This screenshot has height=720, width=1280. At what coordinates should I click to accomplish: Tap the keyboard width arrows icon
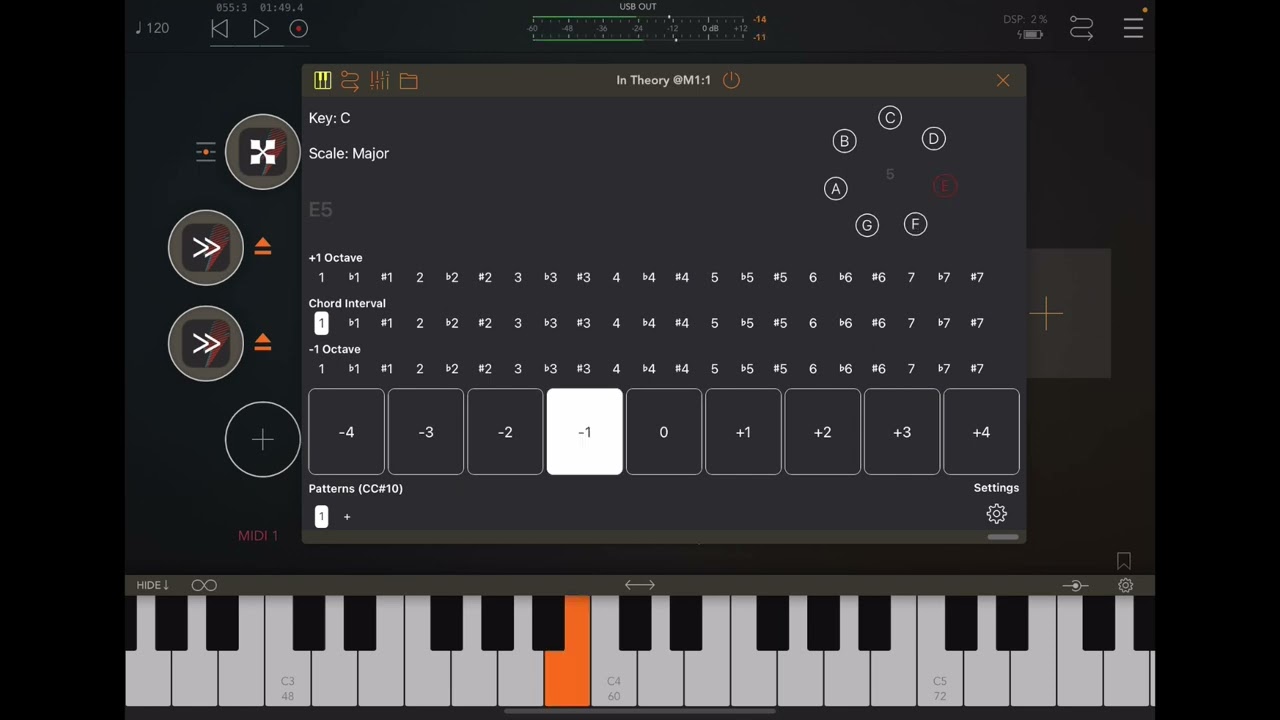(x=640, y=585)
